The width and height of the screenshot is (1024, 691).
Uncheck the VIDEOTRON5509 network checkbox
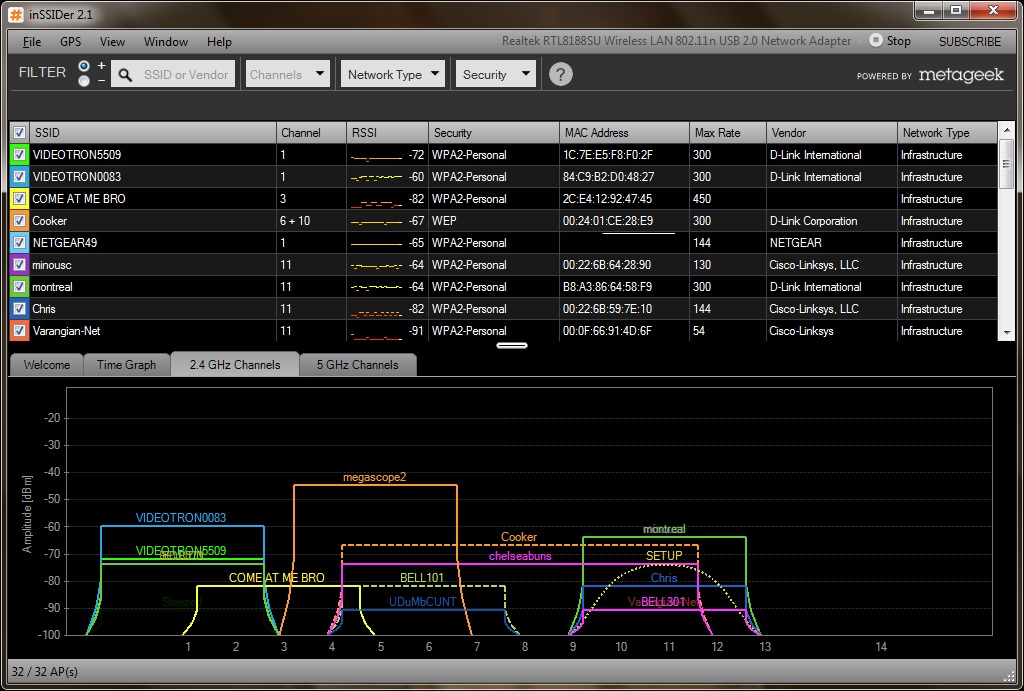19,155
